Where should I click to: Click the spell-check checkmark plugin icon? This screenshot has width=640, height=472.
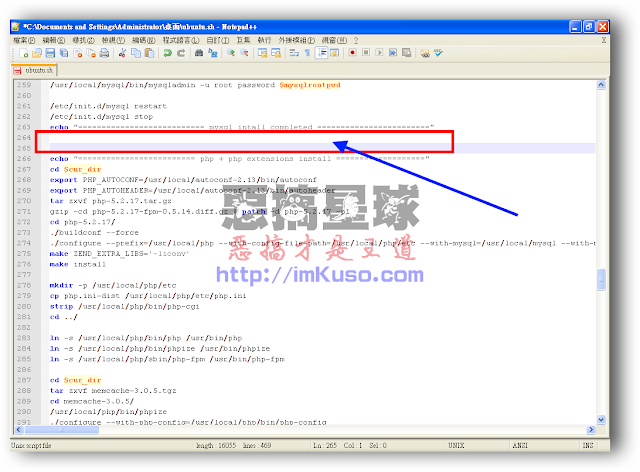click(x=438, y=53)
